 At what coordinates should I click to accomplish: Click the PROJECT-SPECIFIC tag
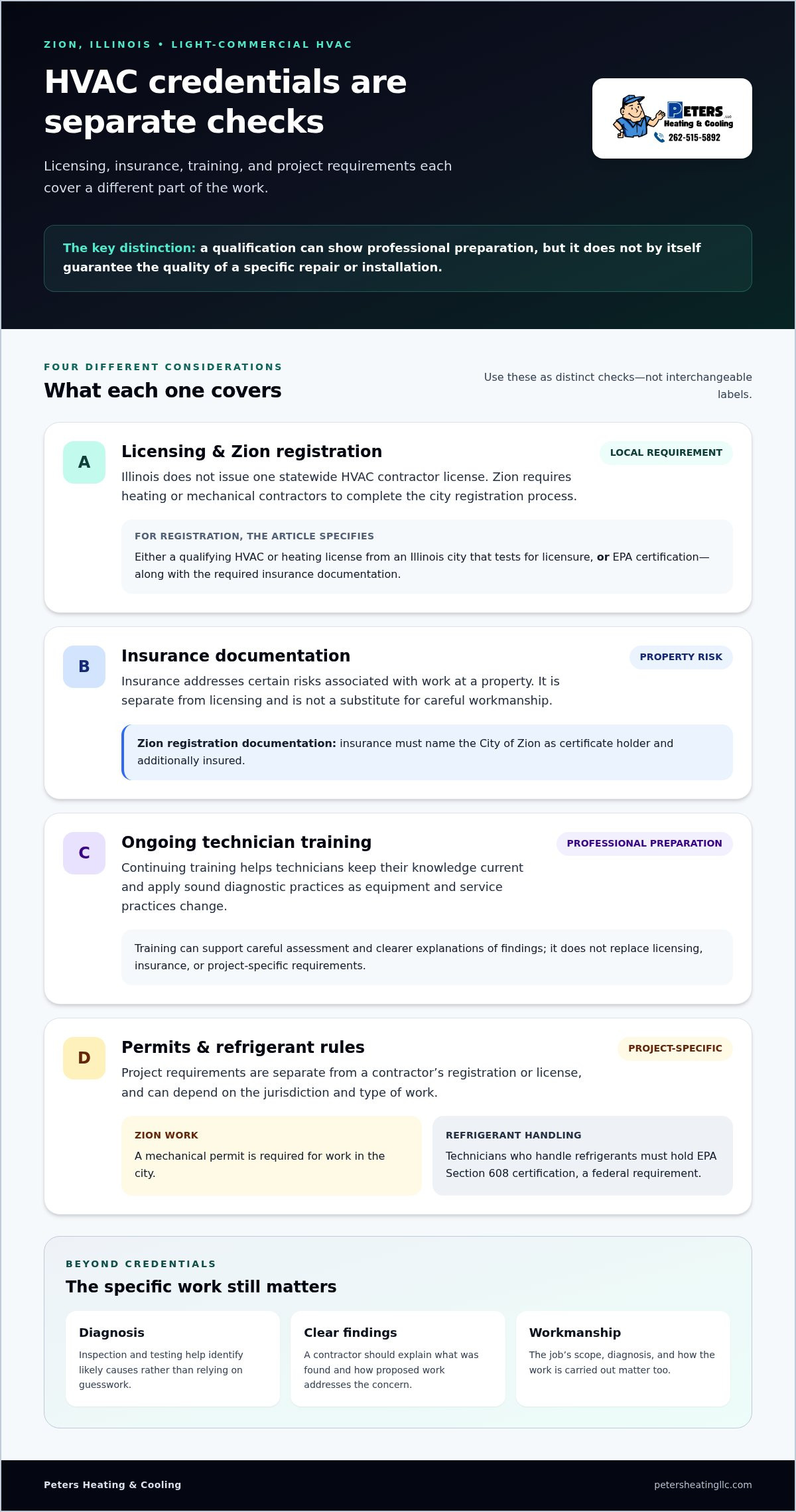[675, 1049]
